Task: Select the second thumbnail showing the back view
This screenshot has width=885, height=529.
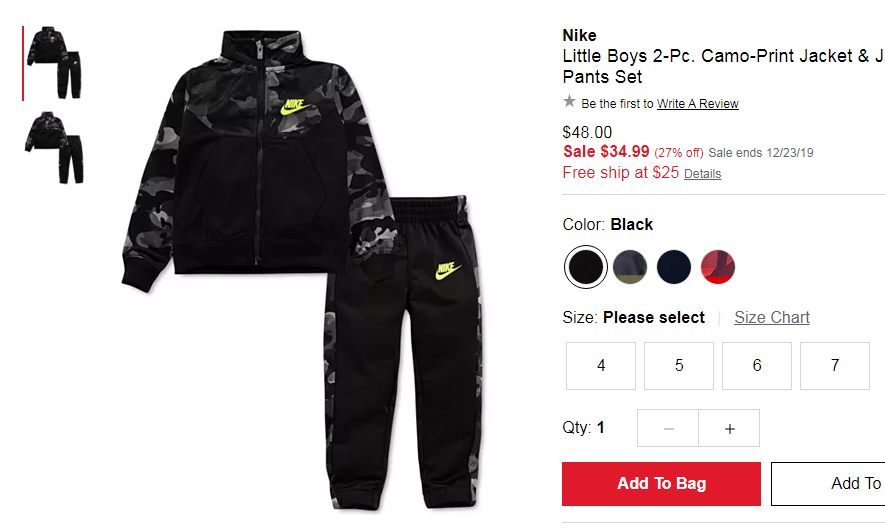Action: (54, 147)
